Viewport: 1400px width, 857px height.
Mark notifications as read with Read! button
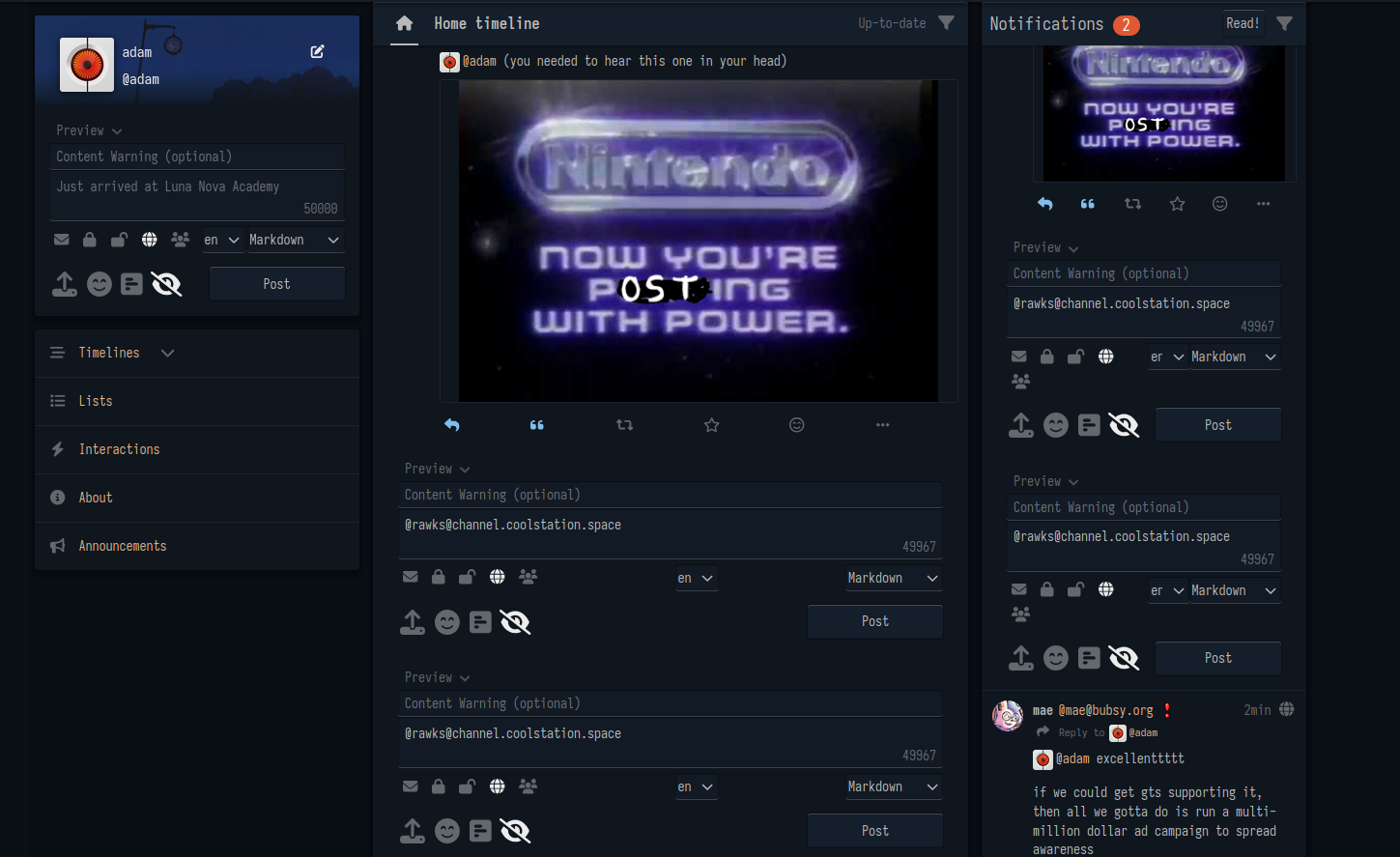[x=1243, y=23]
